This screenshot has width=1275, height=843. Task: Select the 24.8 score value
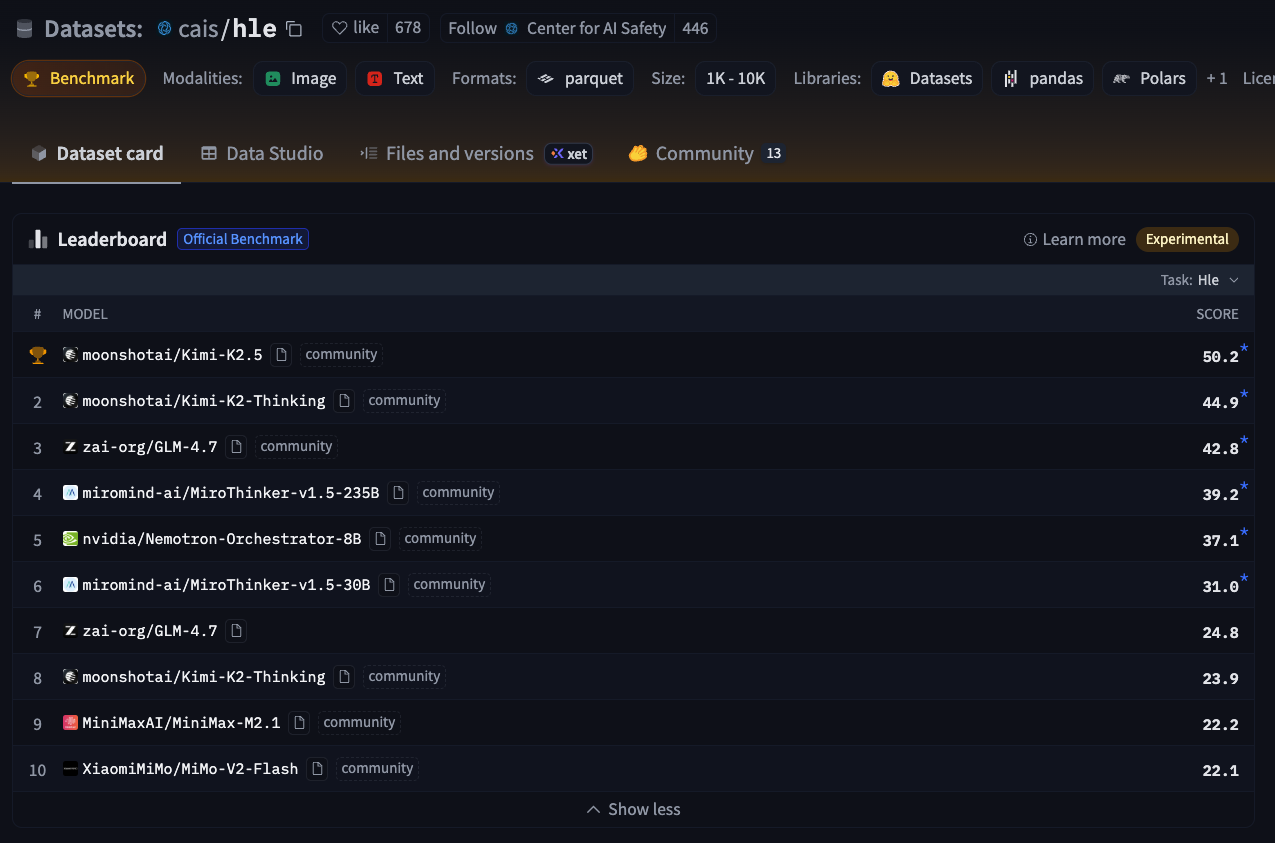coord(1220,632)
